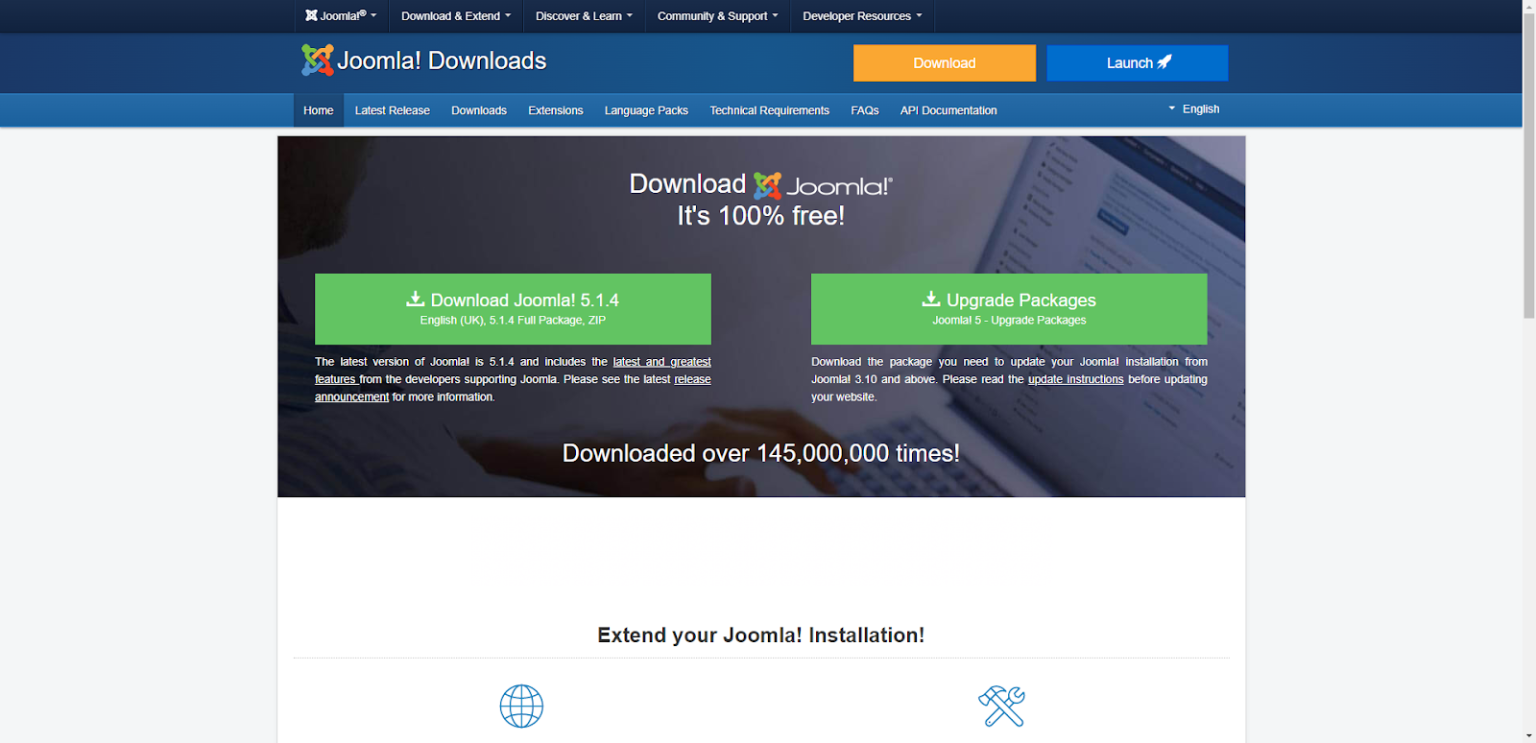This screenshot has width=1536, height=743.
Task: Open the Download & Extend dropdown
Action: pyautogui.click(x=455, y=16)
